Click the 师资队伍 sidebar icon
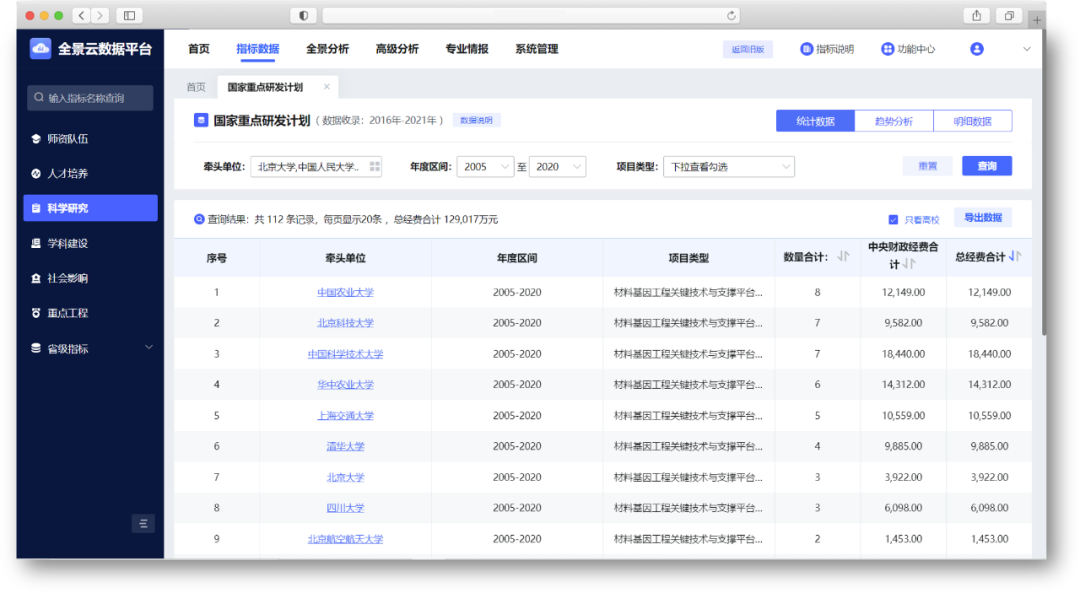 [36, 139]
